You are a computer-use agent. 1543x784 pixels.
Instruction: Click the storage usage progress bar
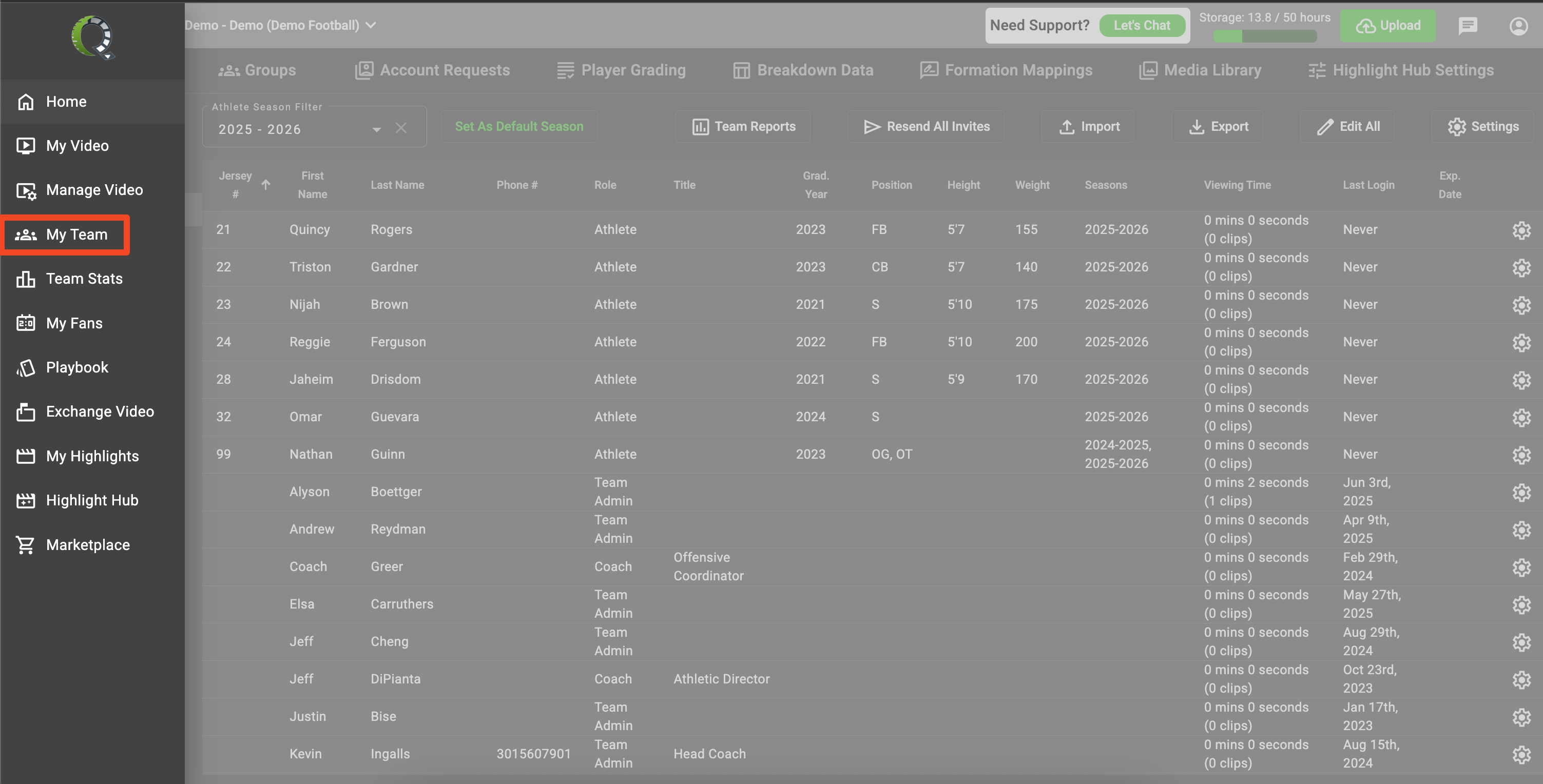(1264, 36)
